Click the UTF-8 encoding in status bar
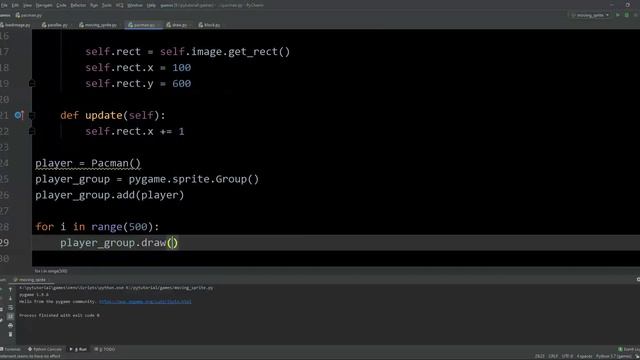The height and width of the screenshot is (360, 640). click(567, 356)
